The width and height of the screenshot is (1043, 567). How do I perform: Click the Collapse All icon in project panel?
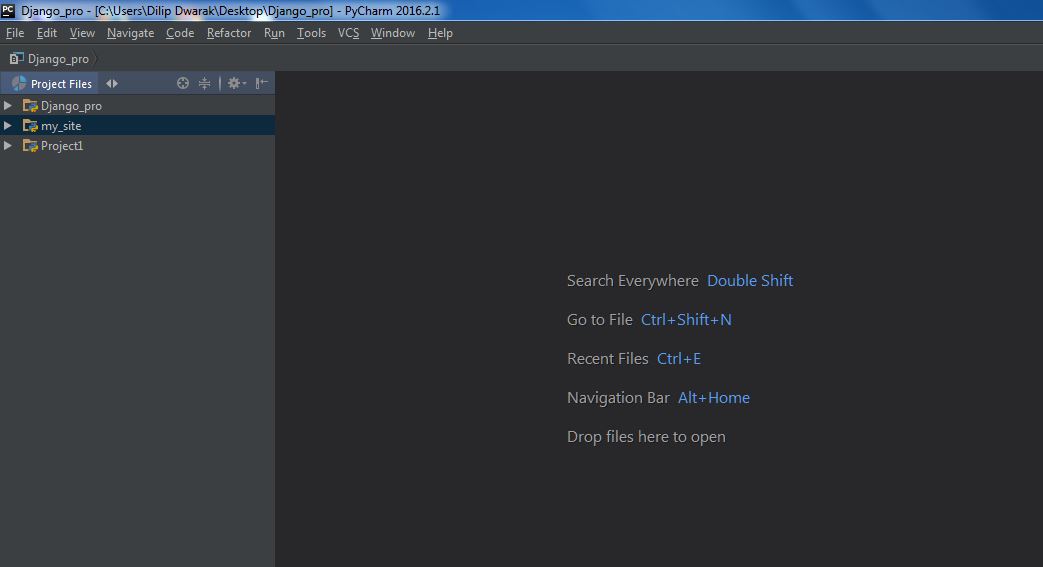pos(204,83)
